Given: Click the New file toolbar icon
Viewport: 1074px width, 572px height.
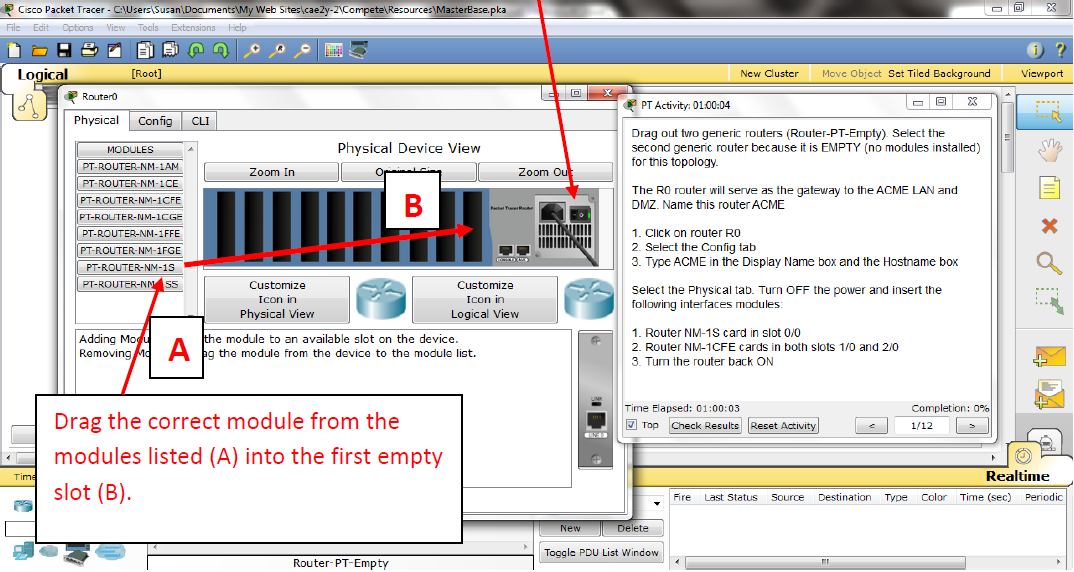Looking at the screenshot, I should (14, 50).
